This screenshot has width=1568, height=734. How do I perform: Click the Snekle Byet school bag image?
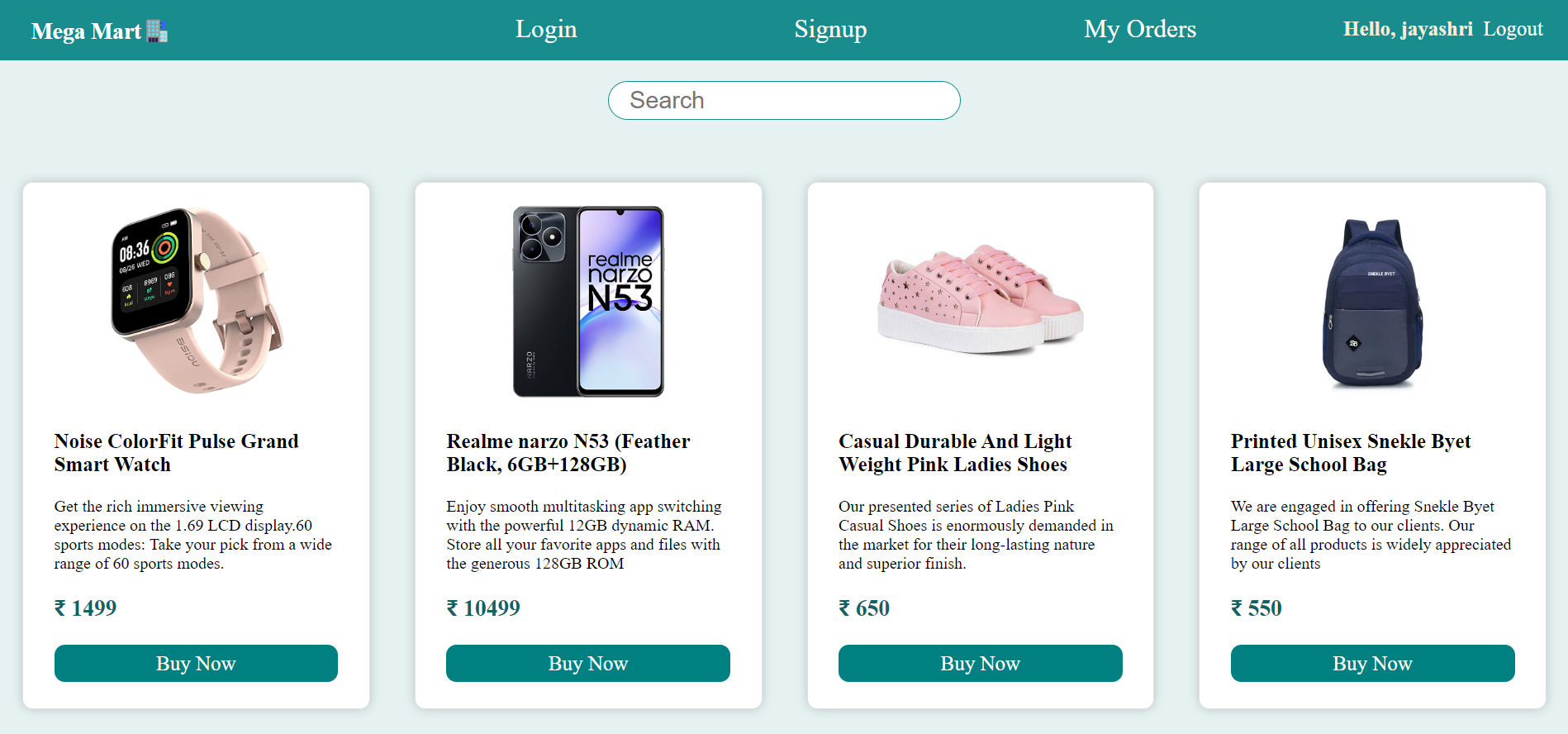pyautogui.click(x=1372, y=303)
